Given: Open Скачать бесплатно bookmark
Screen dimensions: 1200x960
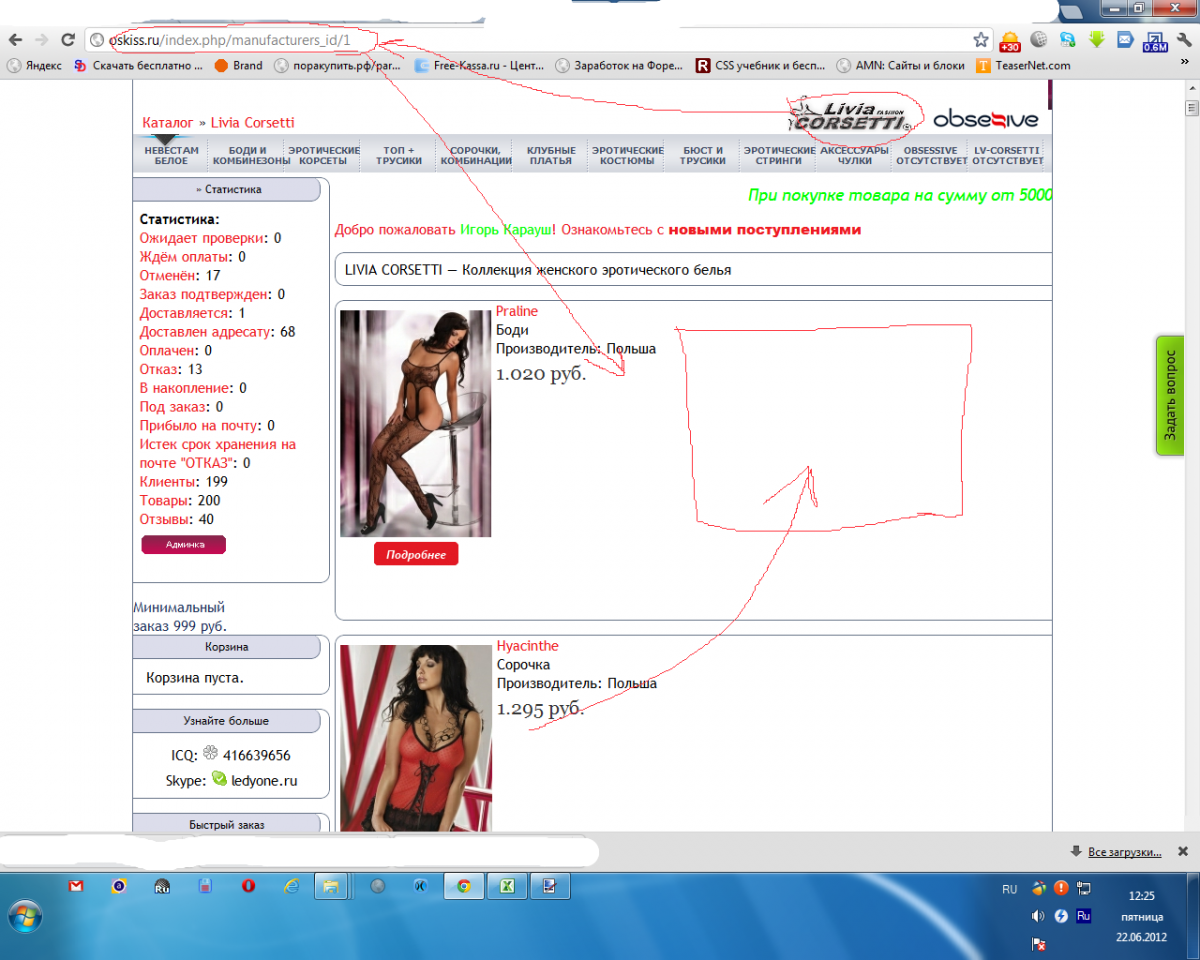Looking at the screenshot, I should [x=139, y=65].
